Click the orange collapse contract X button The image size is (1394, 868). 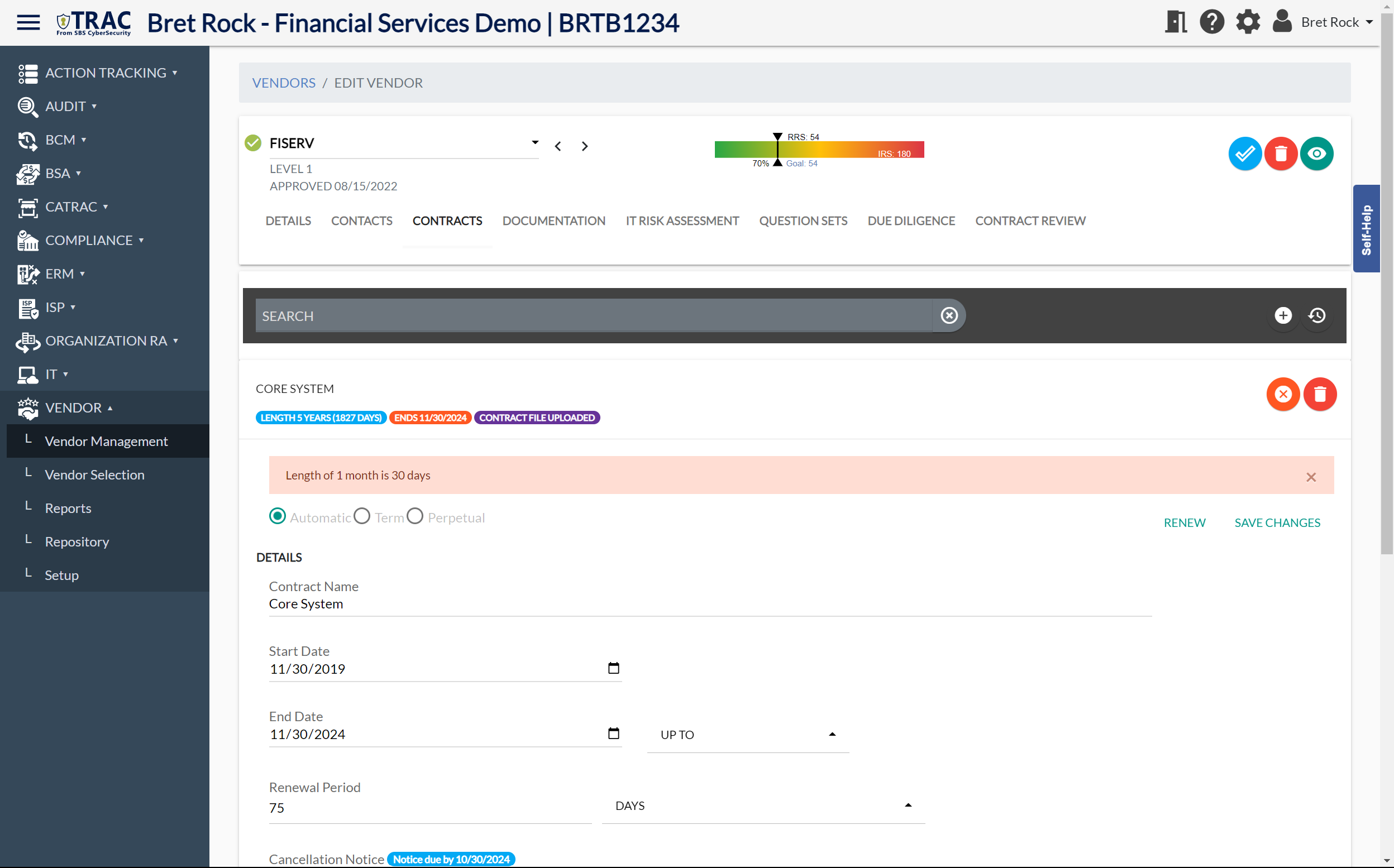[1282, 394]
